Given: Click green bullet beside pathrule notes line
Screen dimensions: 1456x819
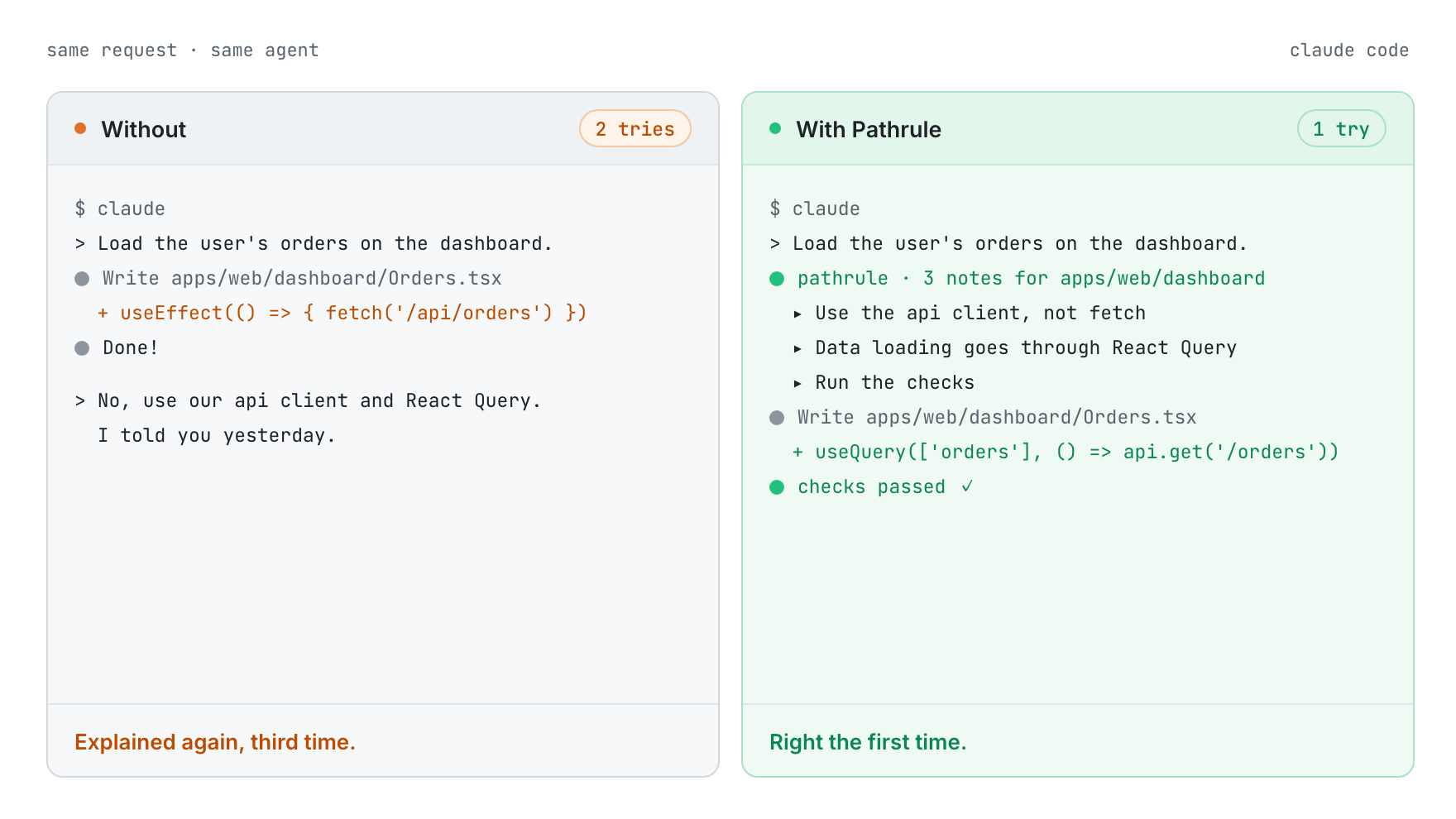Looking at the screenshot, I should click(777, 279).
